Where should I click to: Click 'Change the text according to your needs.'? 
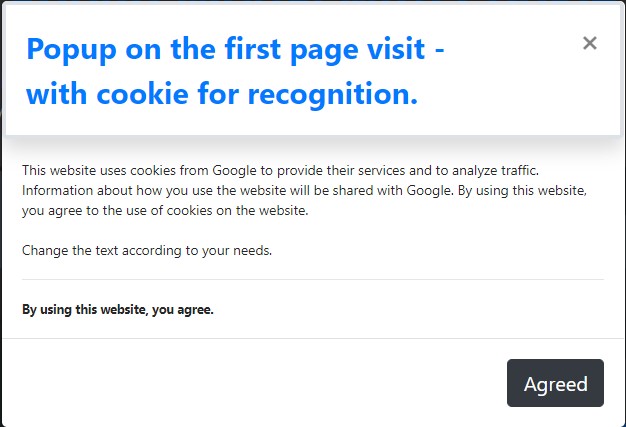click(147, 251)
